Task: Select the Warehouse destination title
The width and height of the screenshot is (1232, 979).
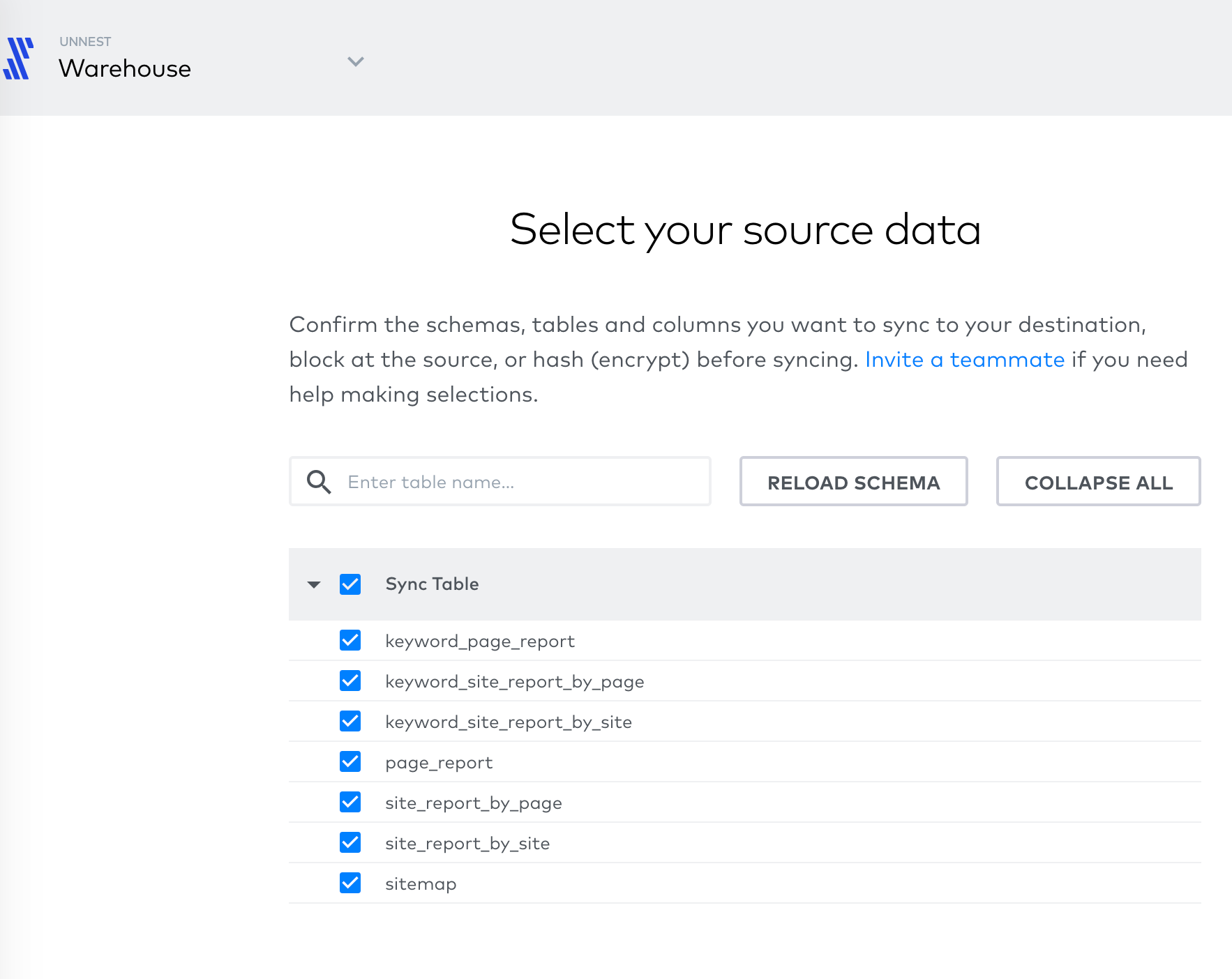Action: [125, 68]
